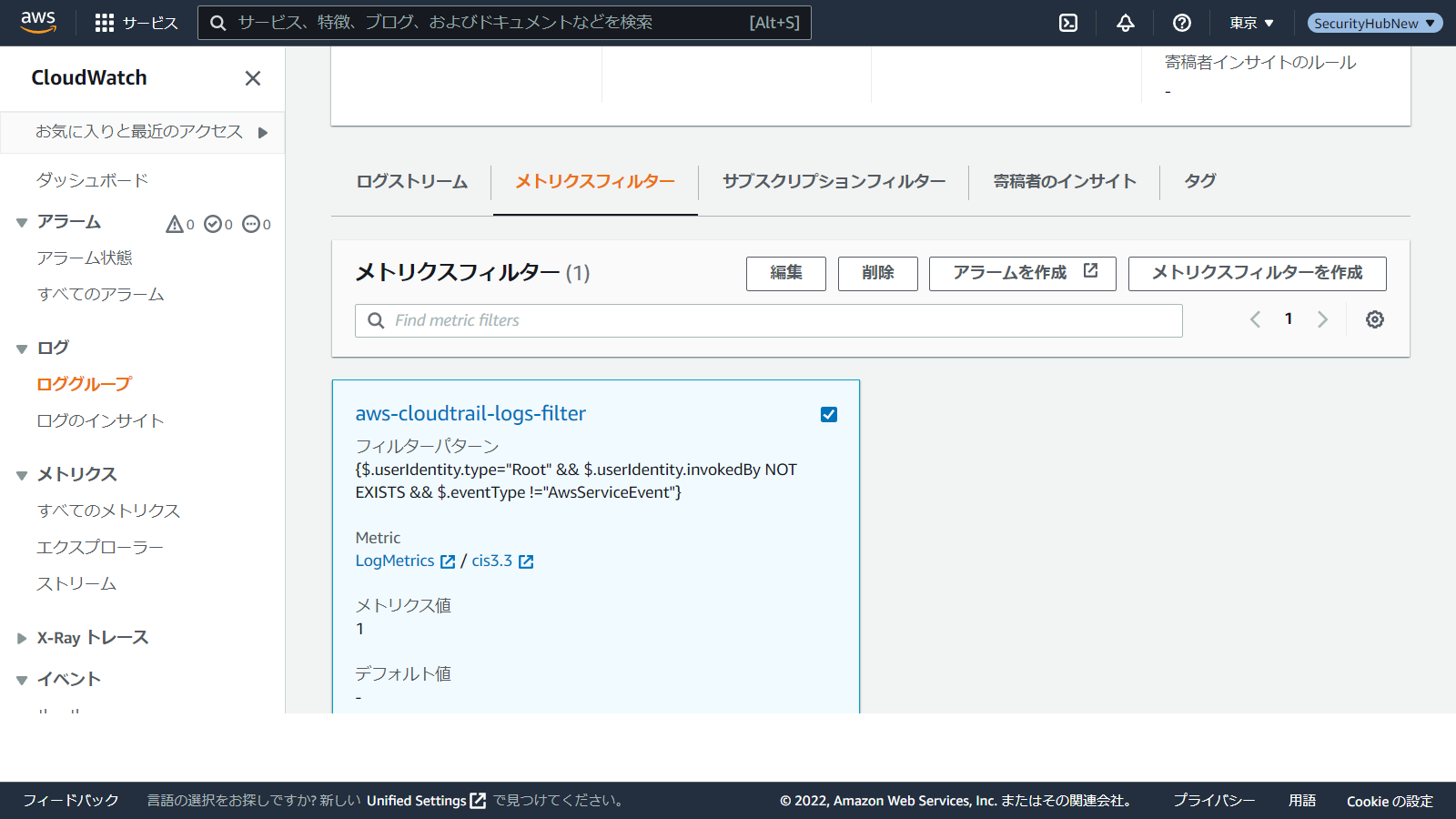1456x819 pixels.
Task: Switch to the サブスクリプションフィルター tab
Action: (834, 181)
